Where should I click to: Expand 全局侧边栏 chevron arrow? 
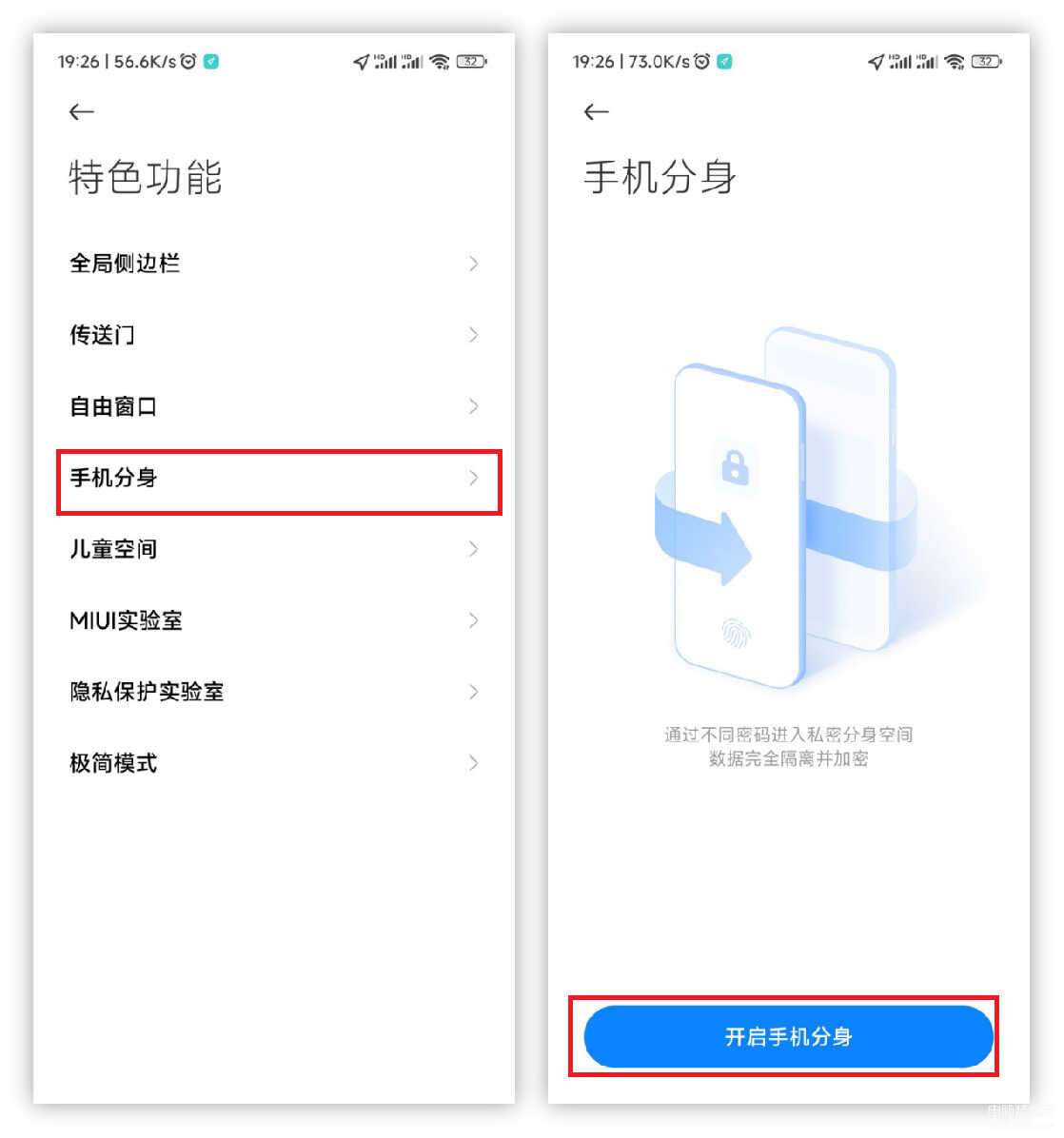pyautogui.click(x=473, y=264)
